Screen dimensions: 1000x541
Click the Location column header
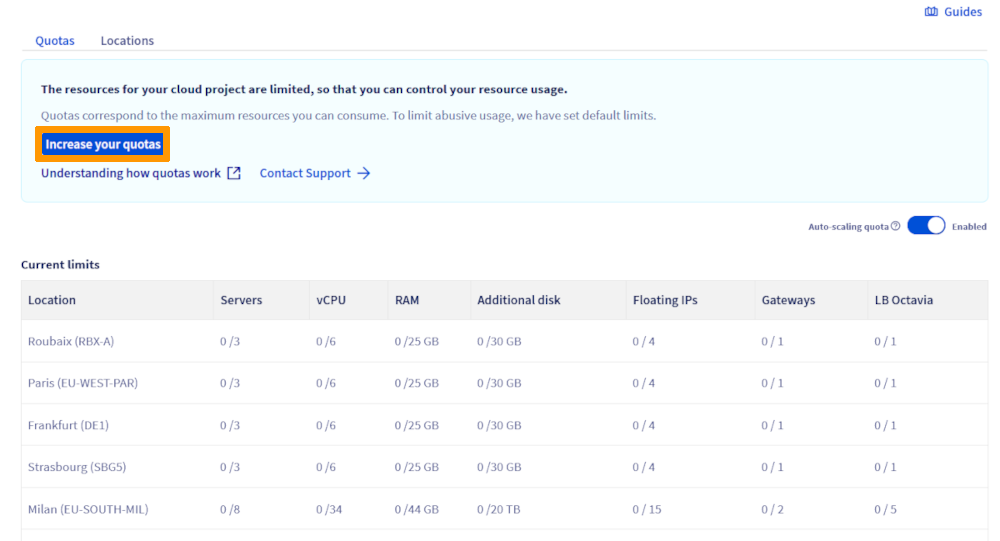tap(52, 300)
